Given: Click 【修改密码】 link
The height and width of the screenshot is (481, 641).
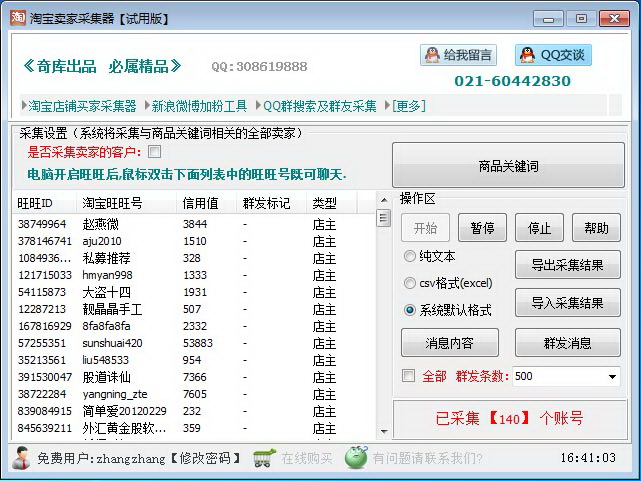Looking at the screenshot, I should click(x=205, y=458).
